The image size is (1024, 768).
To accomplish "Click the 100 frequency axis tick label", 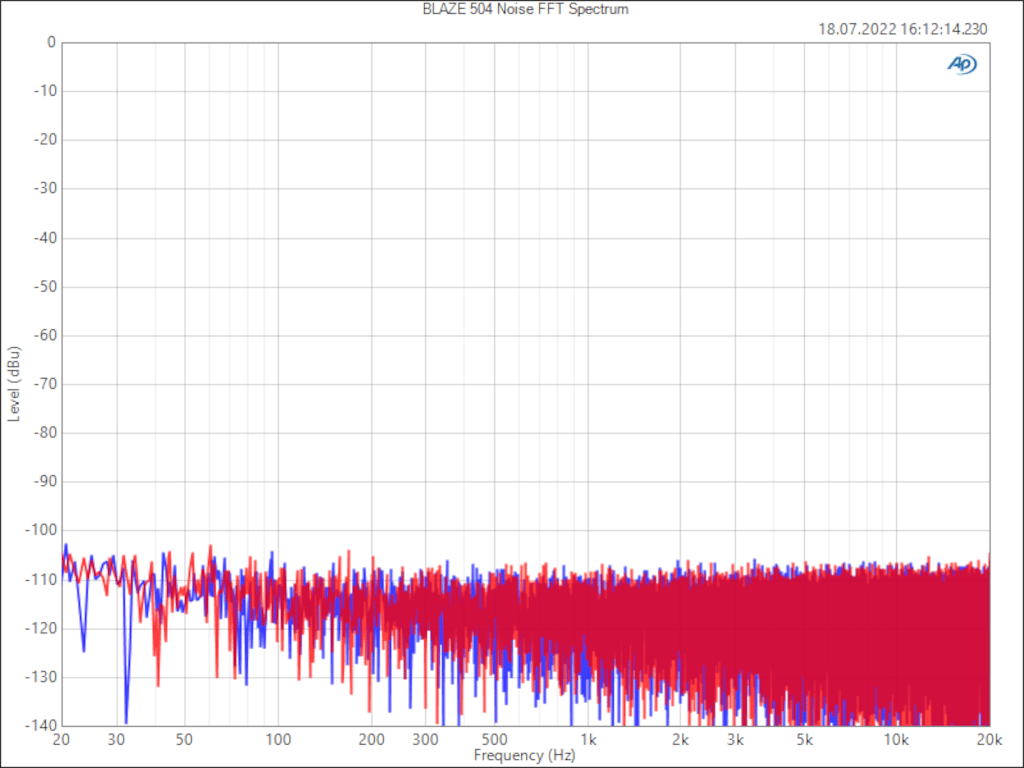I will tap(278, 740).
